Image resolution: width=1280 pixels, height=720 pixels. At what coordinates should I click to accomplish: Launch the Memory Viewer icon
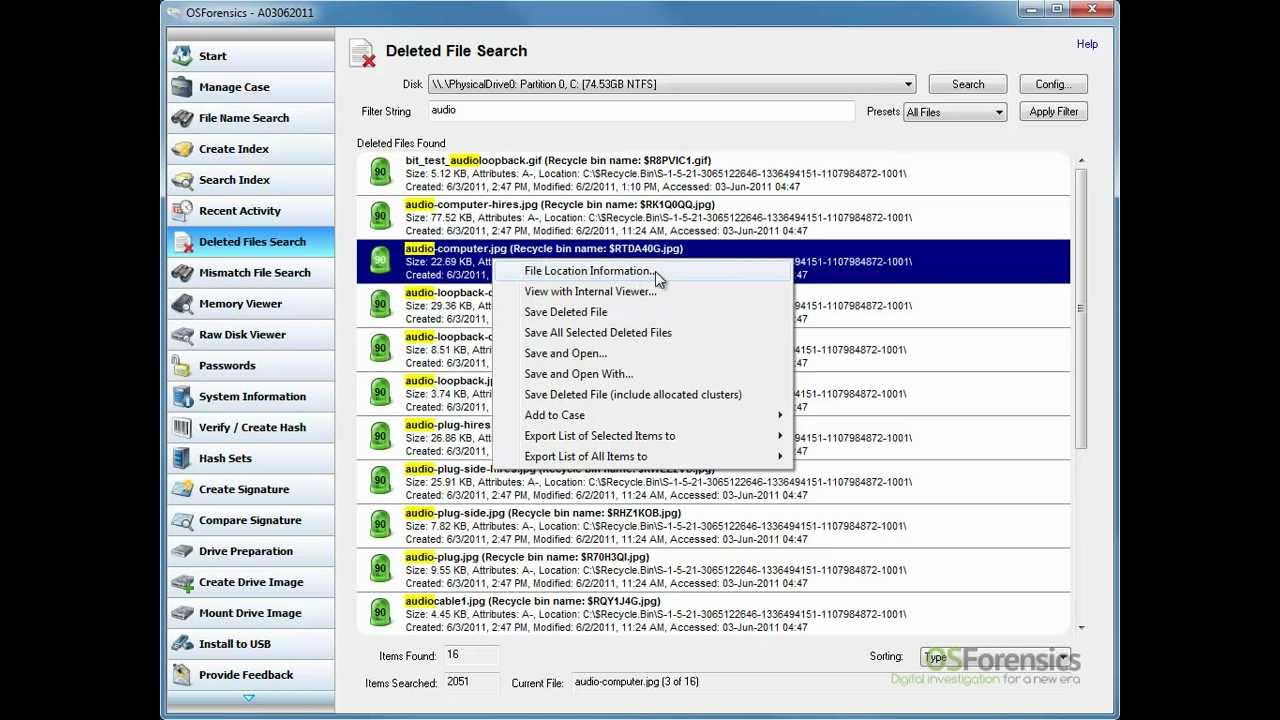point(182,304)
